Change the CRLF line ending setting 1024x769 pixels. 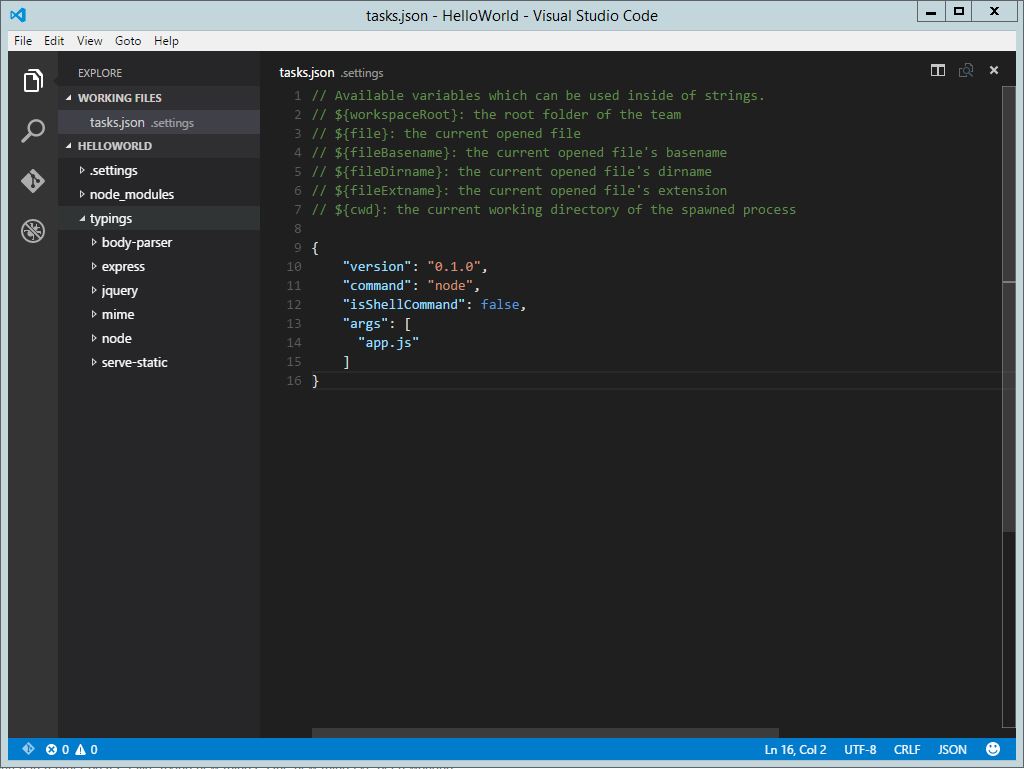pos(907,749)
